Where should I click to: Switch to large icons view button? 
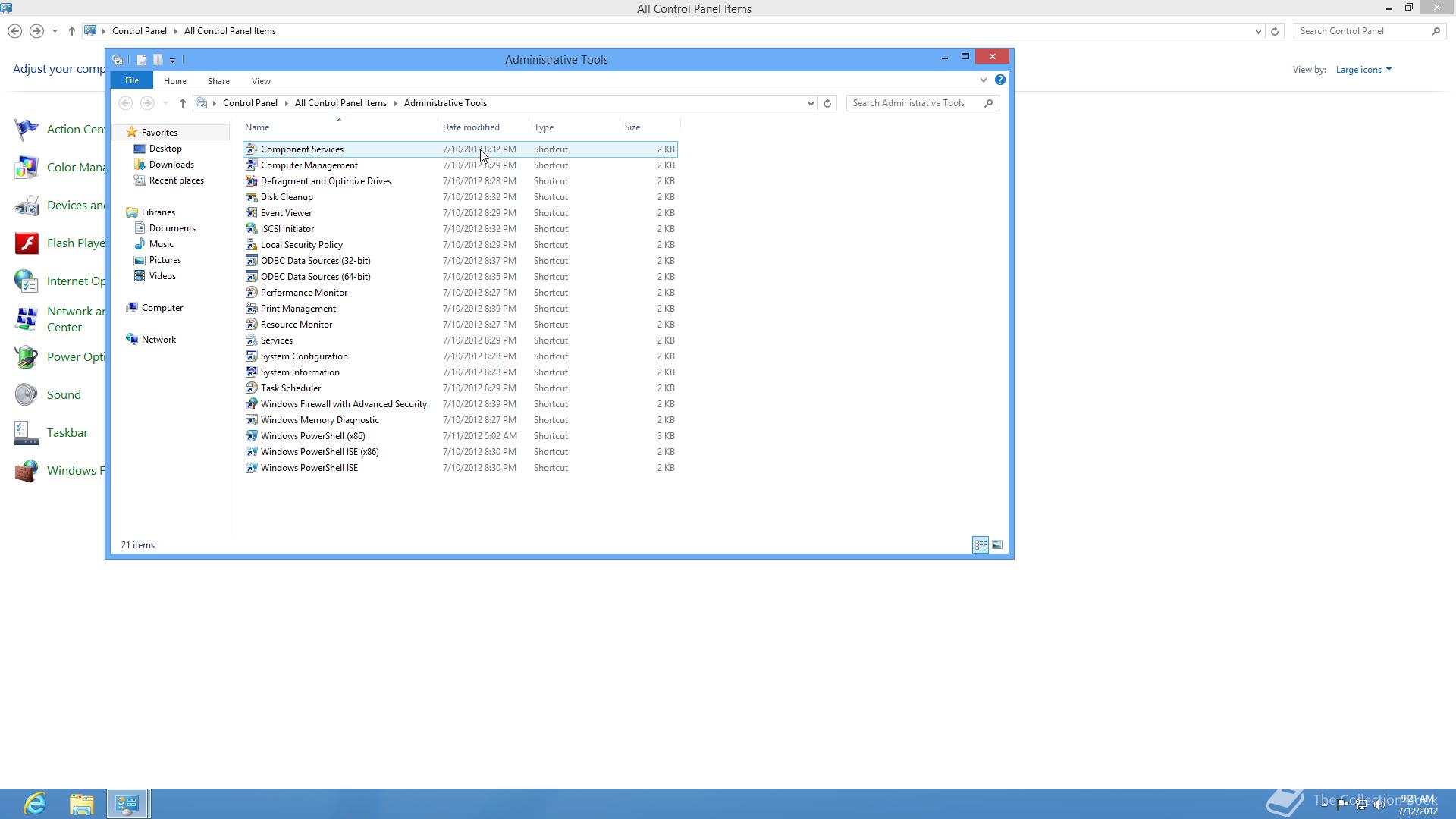(x=997, y=545)
